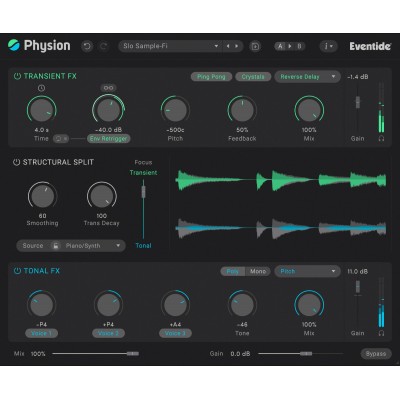400x400 pixels.
Task: Click the 0.0 dB global gain value
Action: [x=240, y=354]
